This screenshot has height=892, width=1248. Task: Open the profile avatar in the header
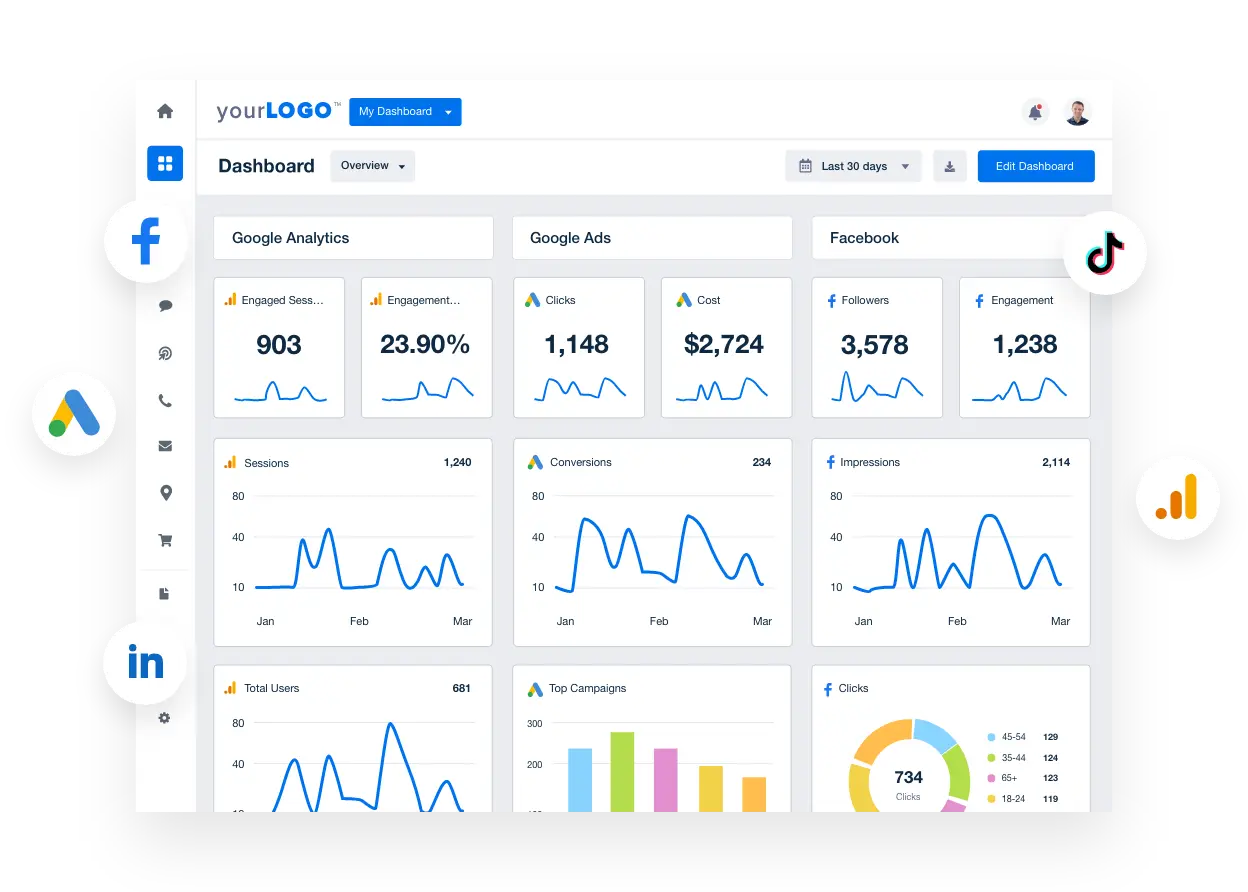tap(1077, 112)
